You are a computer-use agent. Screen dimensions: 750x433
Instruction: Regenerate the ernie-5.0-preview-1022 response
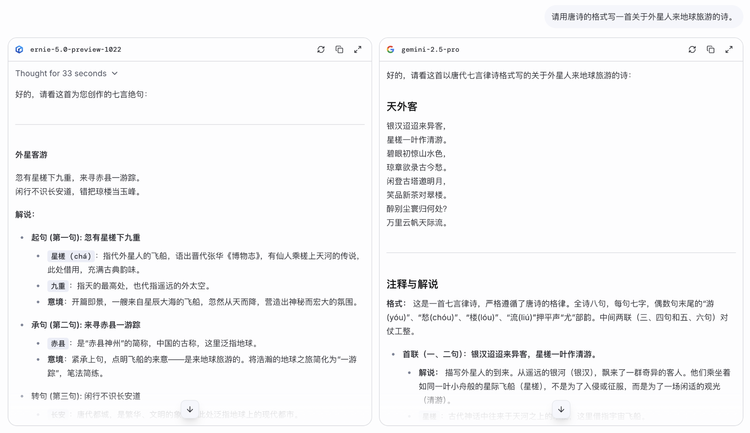(321, 49)
